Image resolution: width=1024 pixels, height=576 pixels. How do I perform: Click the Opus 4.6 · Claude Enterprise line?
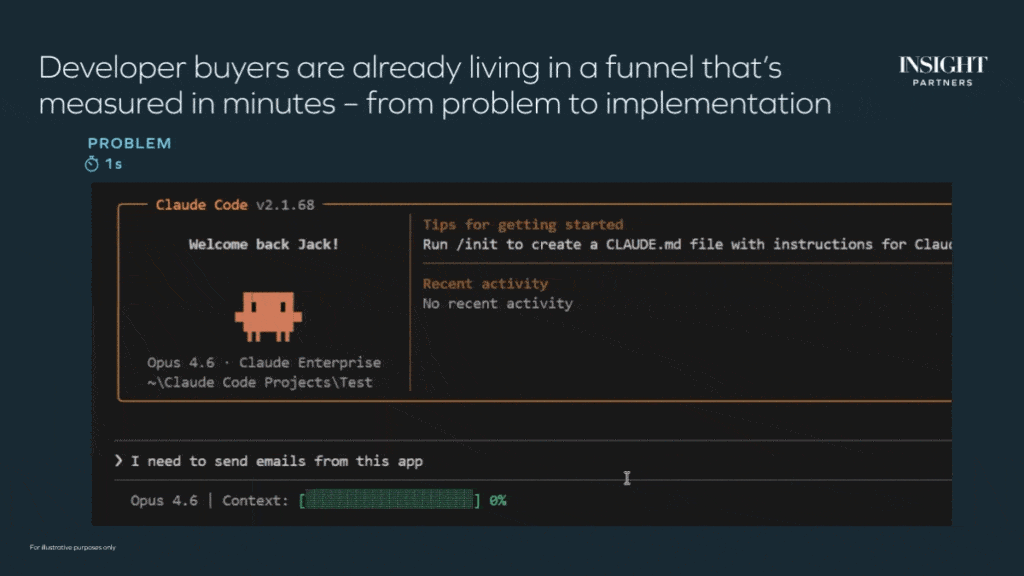coord(264,362)
